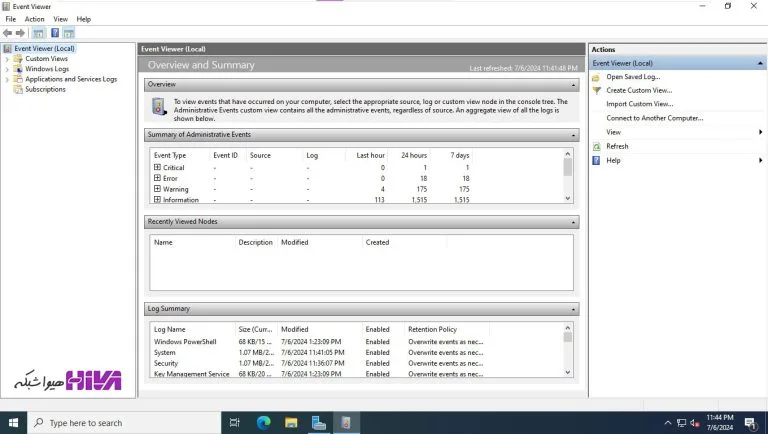768x434 pixels.
Task: Click the Windows Logs folder icon
Action: (18, 69)
